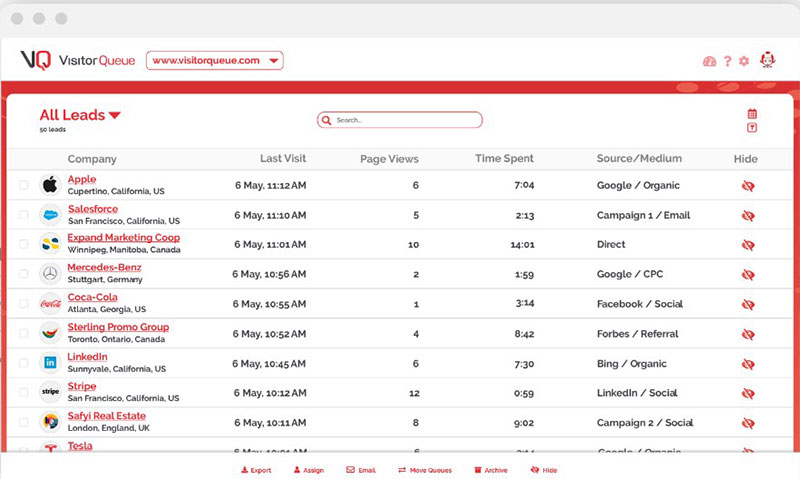
Task: Sort by Company column header
Action: [x=92, y=159]
